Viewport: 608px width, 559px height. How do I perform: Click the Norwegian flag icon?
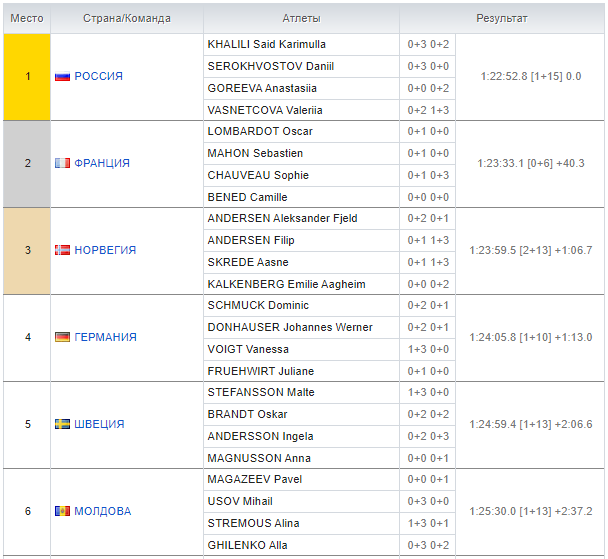pos(62,251)
